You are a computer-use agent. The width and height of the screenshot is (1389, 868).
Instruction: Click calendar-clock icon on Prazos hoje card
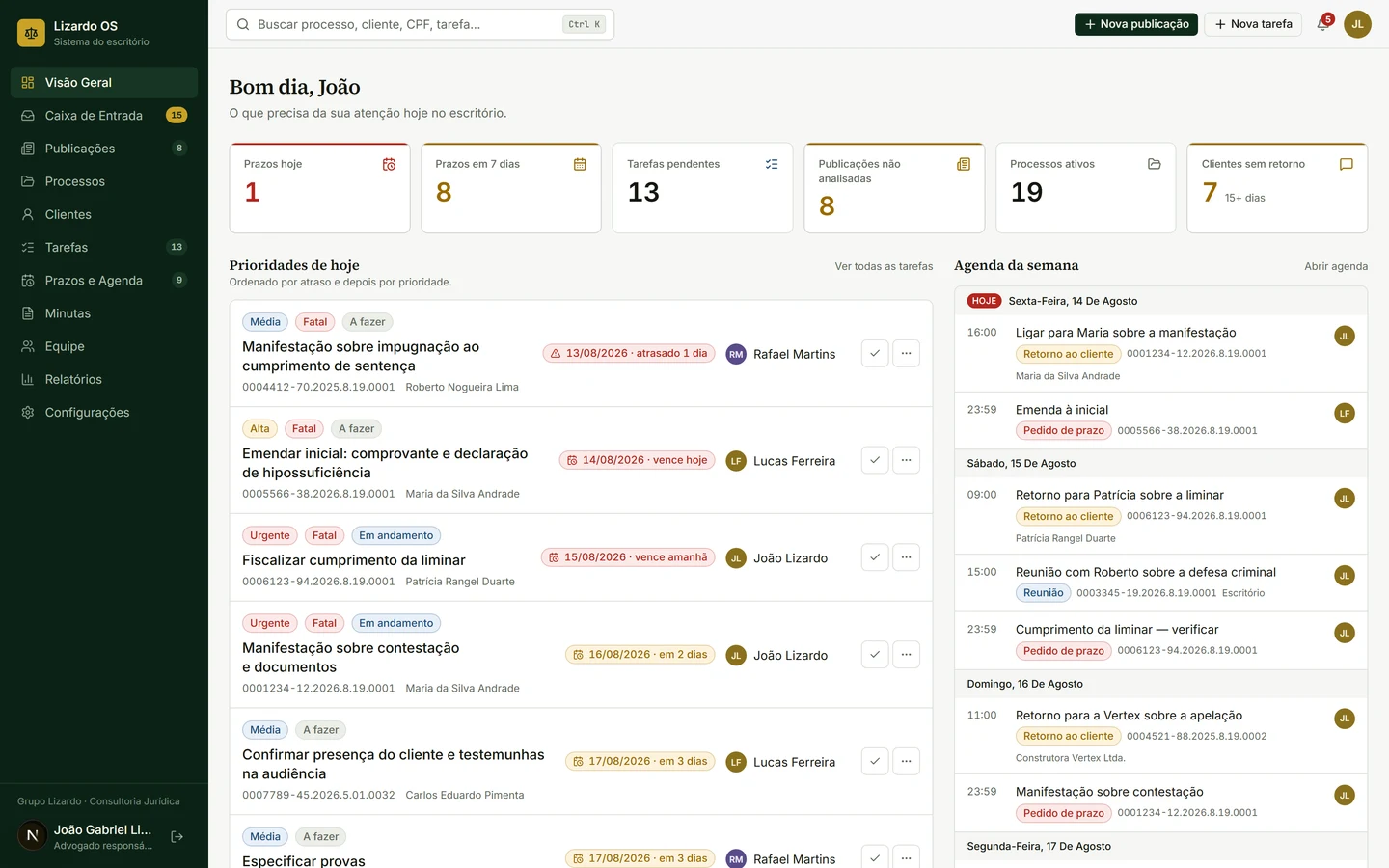pos(389,164)
